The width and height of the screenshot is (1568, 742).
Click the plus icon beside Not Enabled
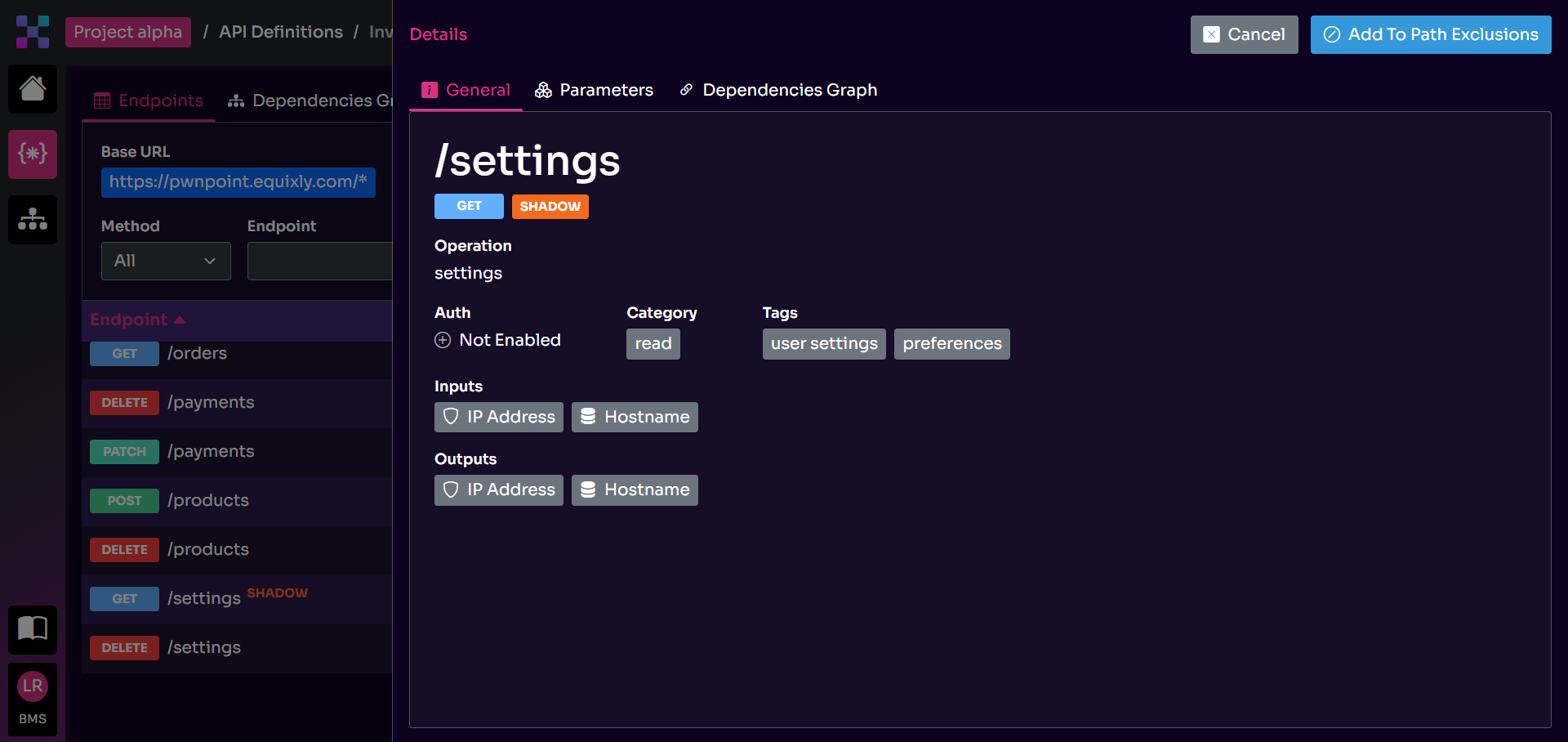443,340
